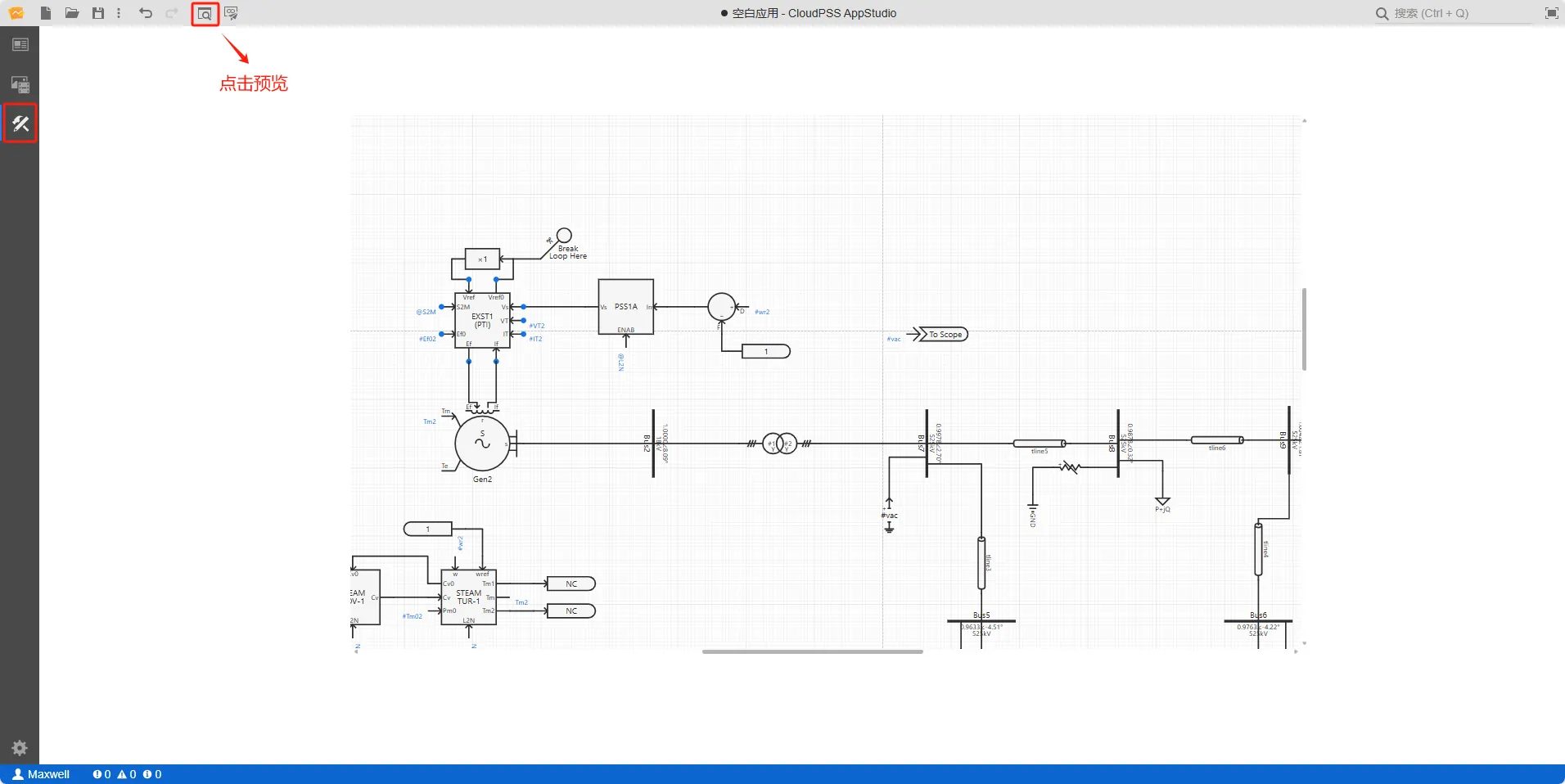Create a new file
1565x784 pixels.
click(x=46, y=13)
